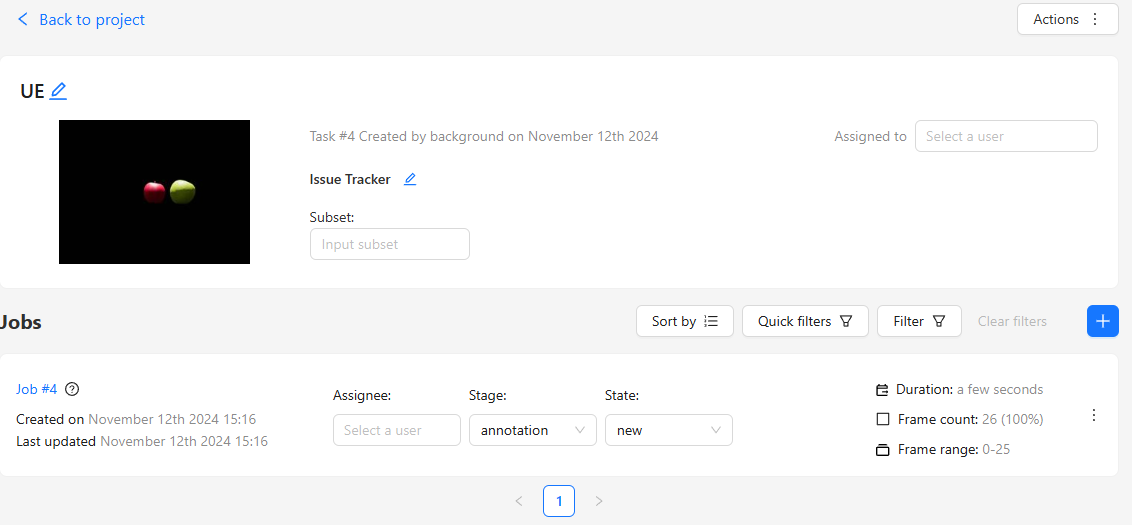Click the back arrow chevron icon
This screenshot has height=525, width=1132.
tap(23, 20)
